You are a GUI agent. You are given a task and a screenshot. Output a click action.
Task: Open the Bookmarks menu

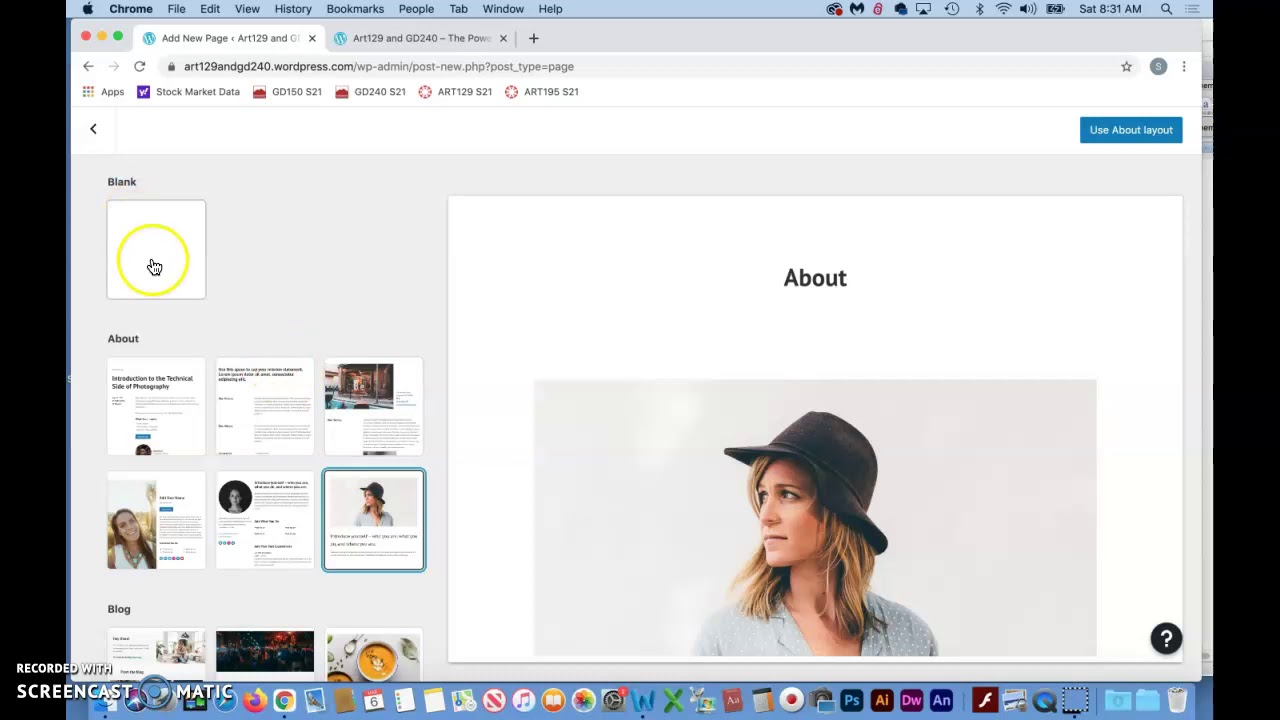click(355, 9)
